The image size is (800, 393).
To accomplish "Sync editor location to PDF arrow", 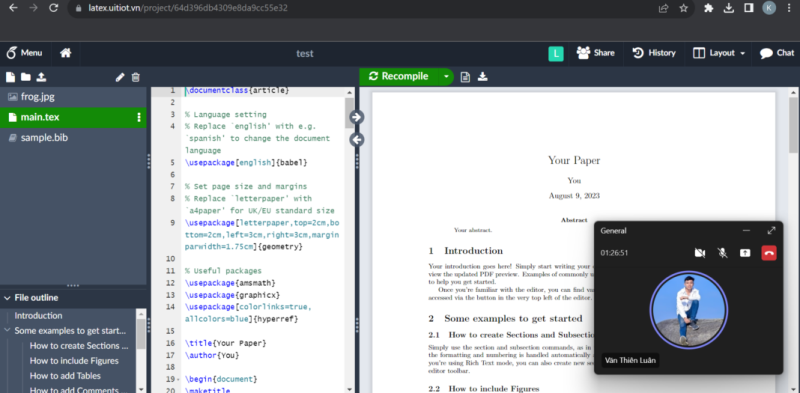I will [x=357, y=117].
